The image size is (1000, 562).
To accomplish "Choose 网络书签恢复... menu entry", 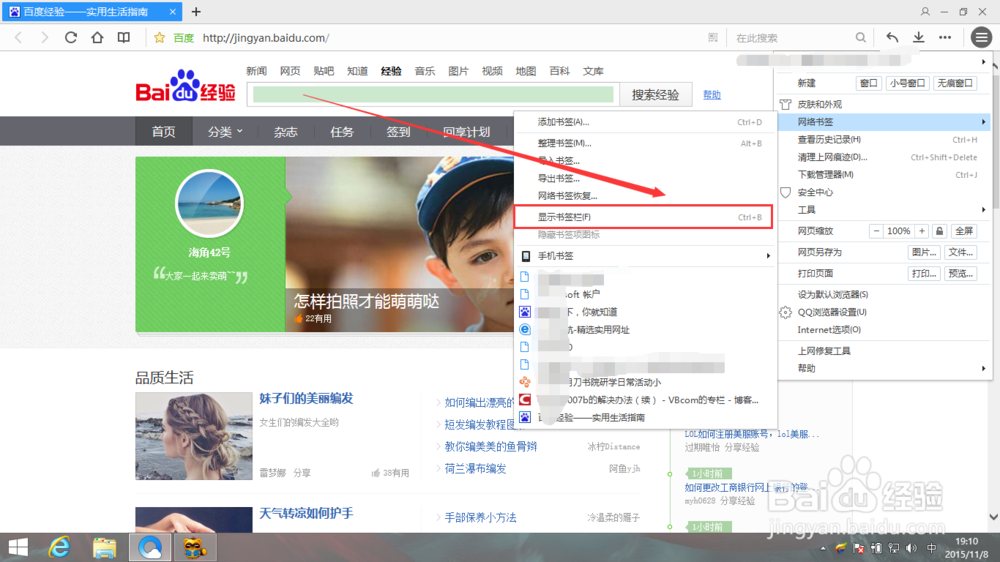I will [645, 196].
